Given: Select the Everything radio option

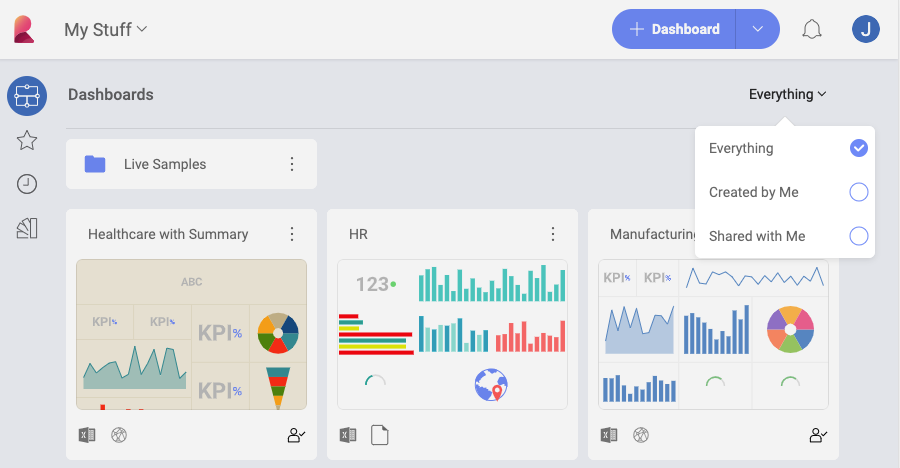Looking at the screenshot, I should click(x=858, y=148).
